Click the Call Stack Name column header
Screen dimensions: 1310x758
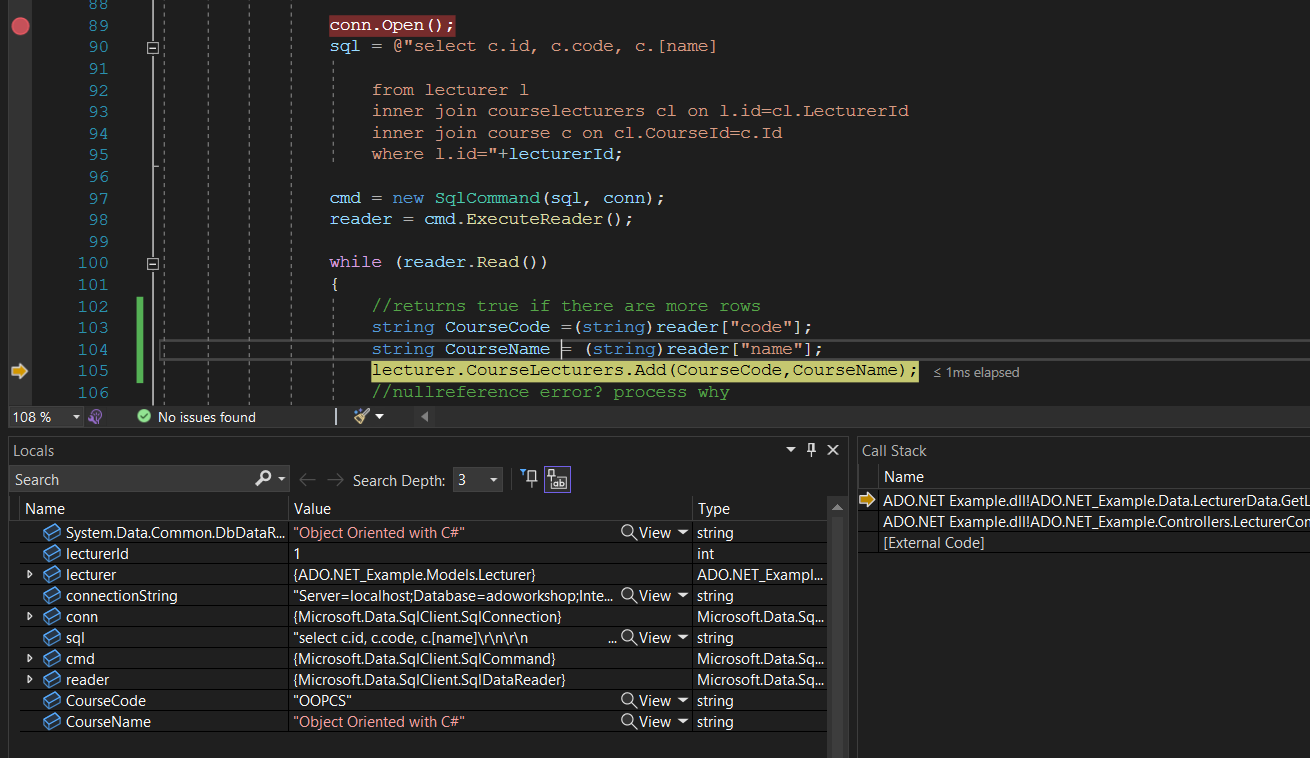[1095, 477]
